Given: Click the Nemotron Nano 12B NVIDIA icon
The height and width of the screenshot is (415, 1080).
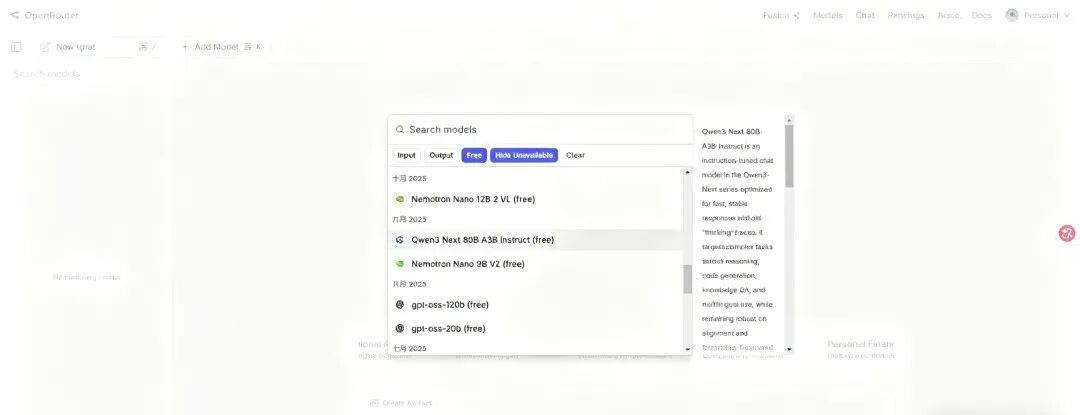Looking at the screenshot, I should click(399, 199).
